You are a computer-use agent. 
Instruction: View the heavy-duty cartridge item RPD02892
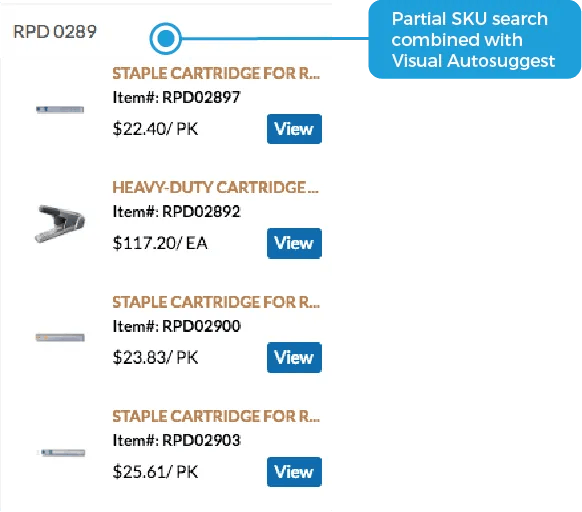coord(294,243)
